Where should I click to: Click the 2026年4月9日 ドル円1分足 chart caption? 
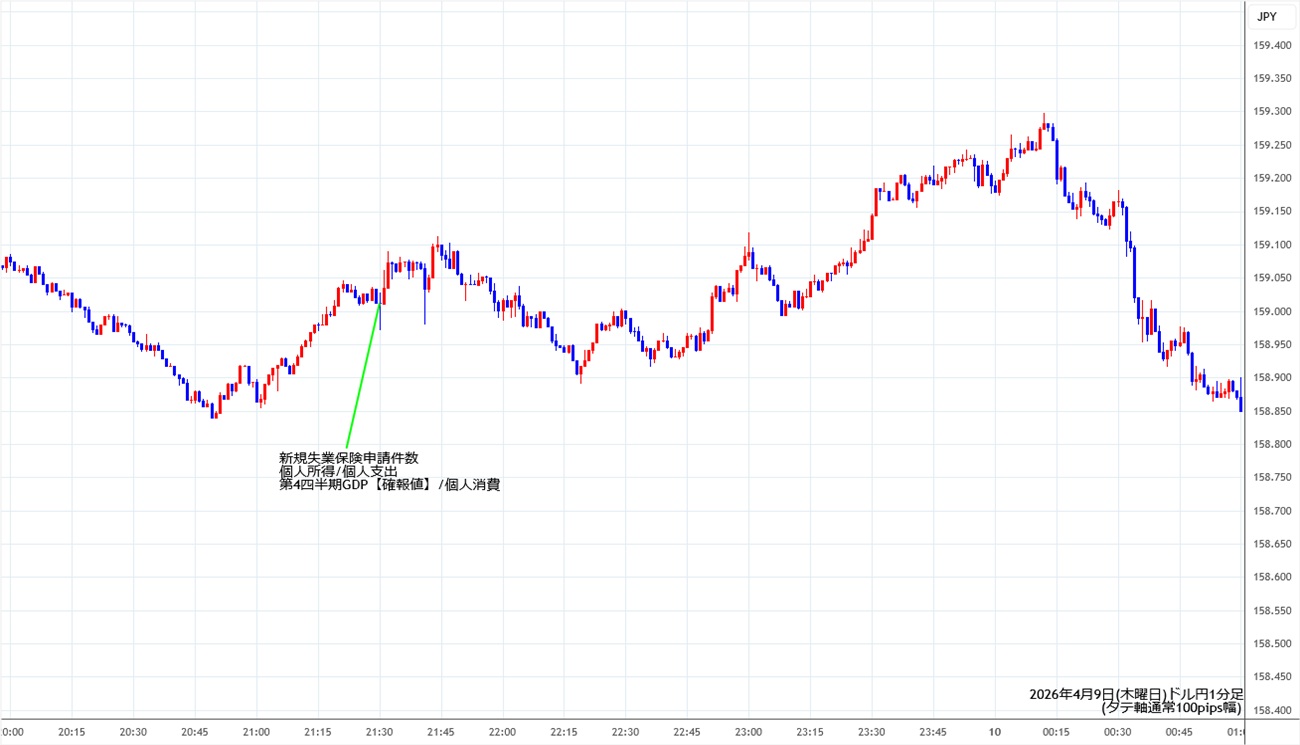click(x=1136, y=694)
